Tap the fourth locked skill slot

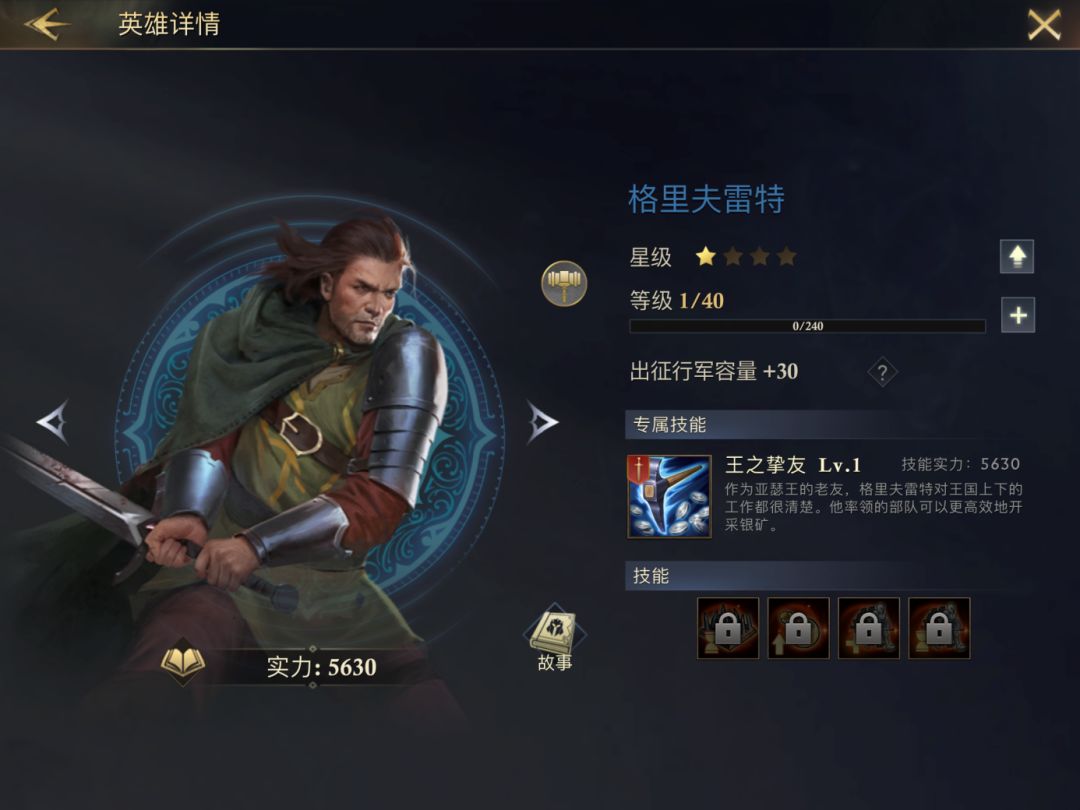[939, 628]
